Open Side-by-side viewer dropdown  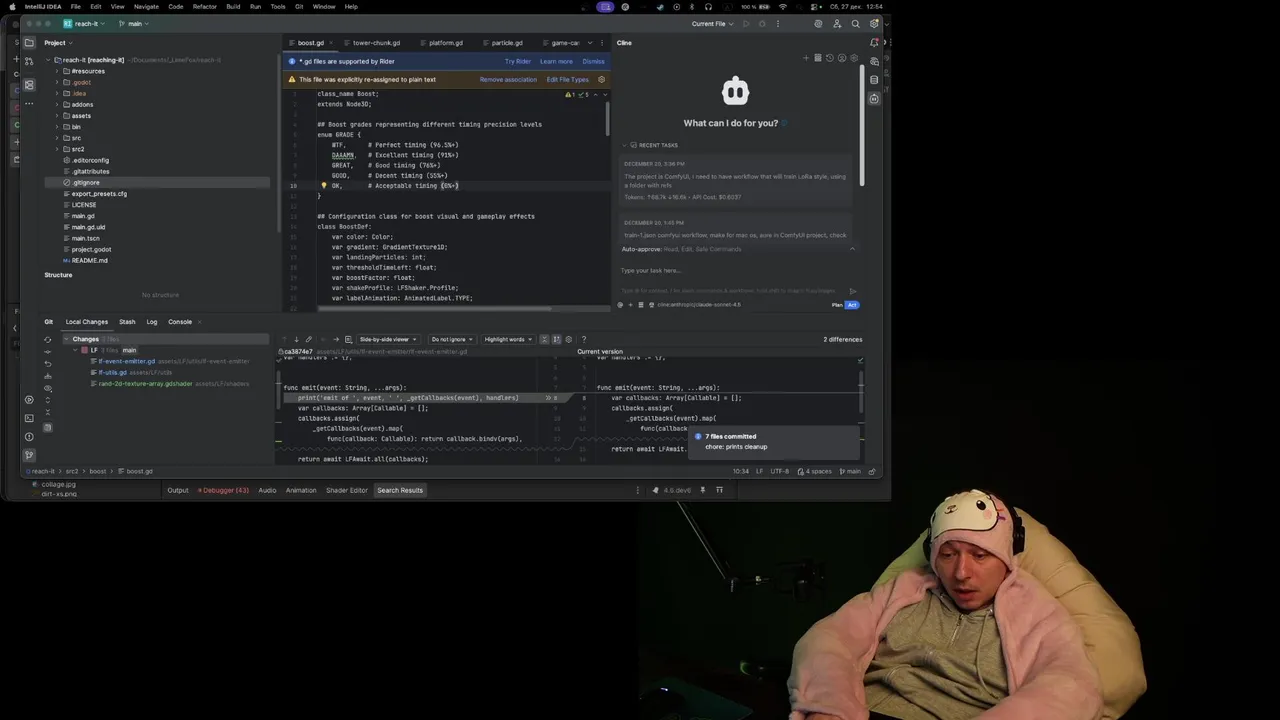pyautogui.click(x=388, y=339)
